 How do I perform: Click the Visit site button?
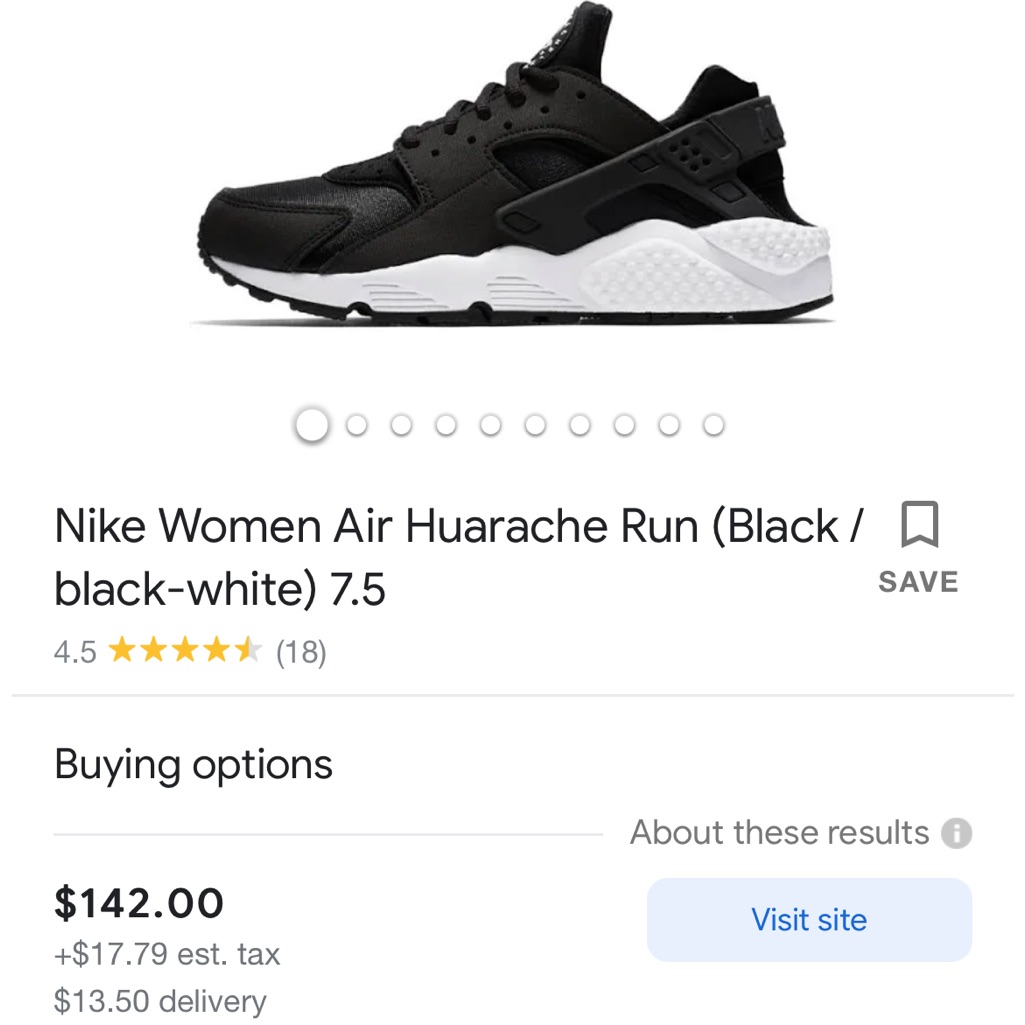809,919
